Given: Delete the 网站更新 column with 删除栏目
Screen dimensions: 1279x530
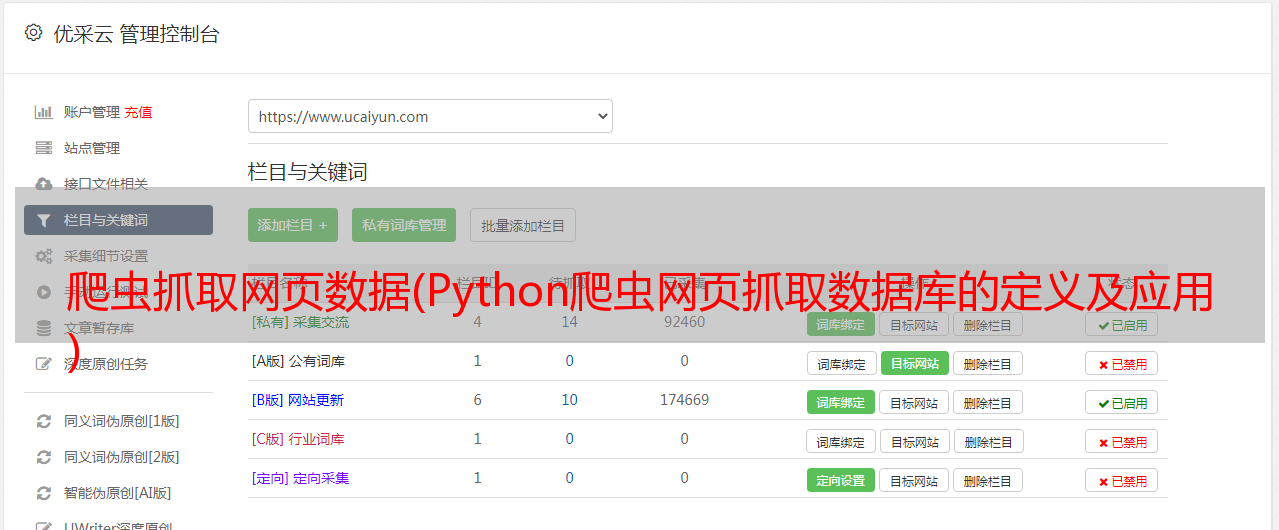Looking at the screenshot, I should pos(988,402).
